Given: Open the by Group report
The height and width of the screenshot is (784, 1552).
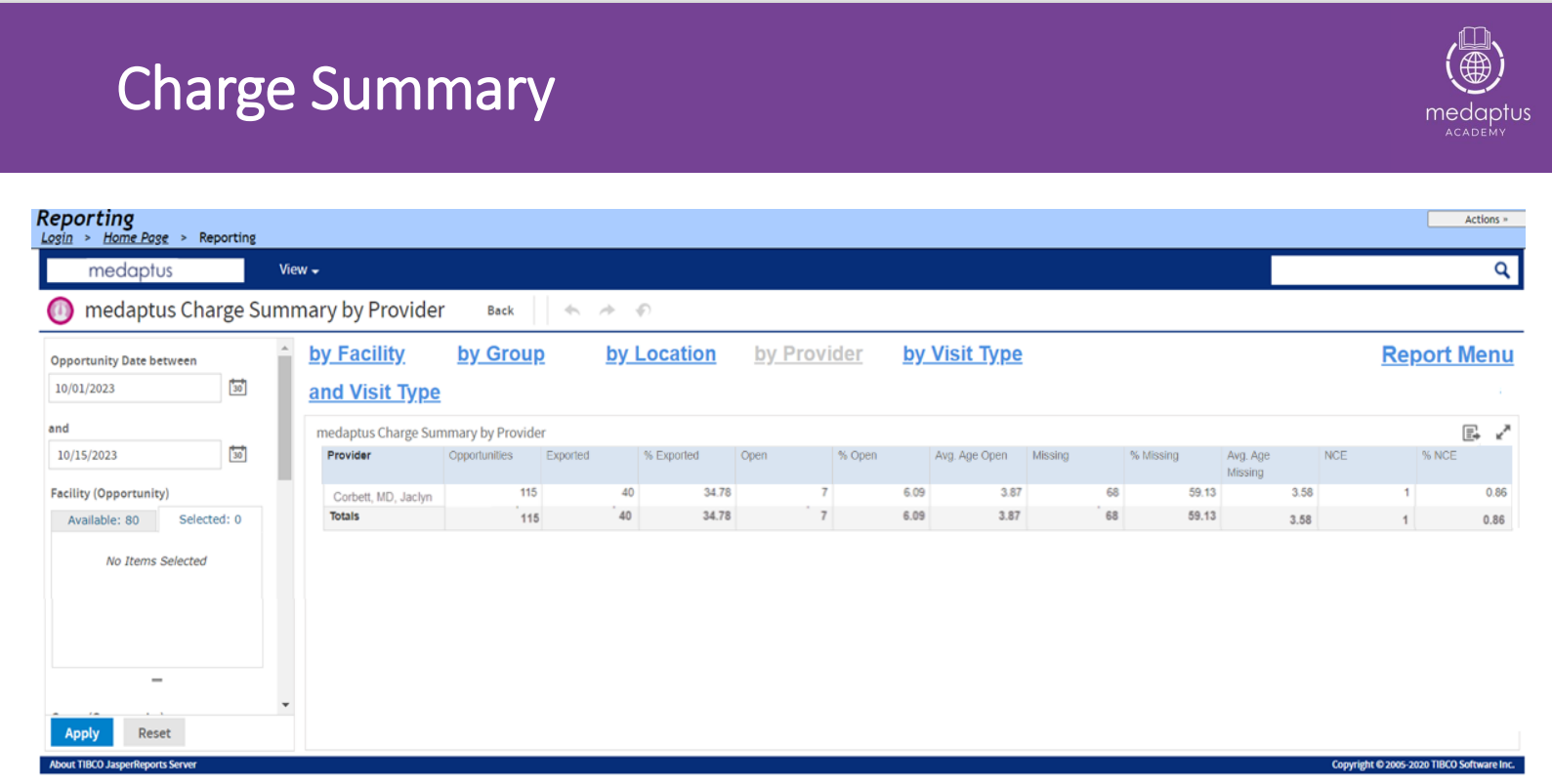Looking at the screenshot, I should tap(501, 354).
